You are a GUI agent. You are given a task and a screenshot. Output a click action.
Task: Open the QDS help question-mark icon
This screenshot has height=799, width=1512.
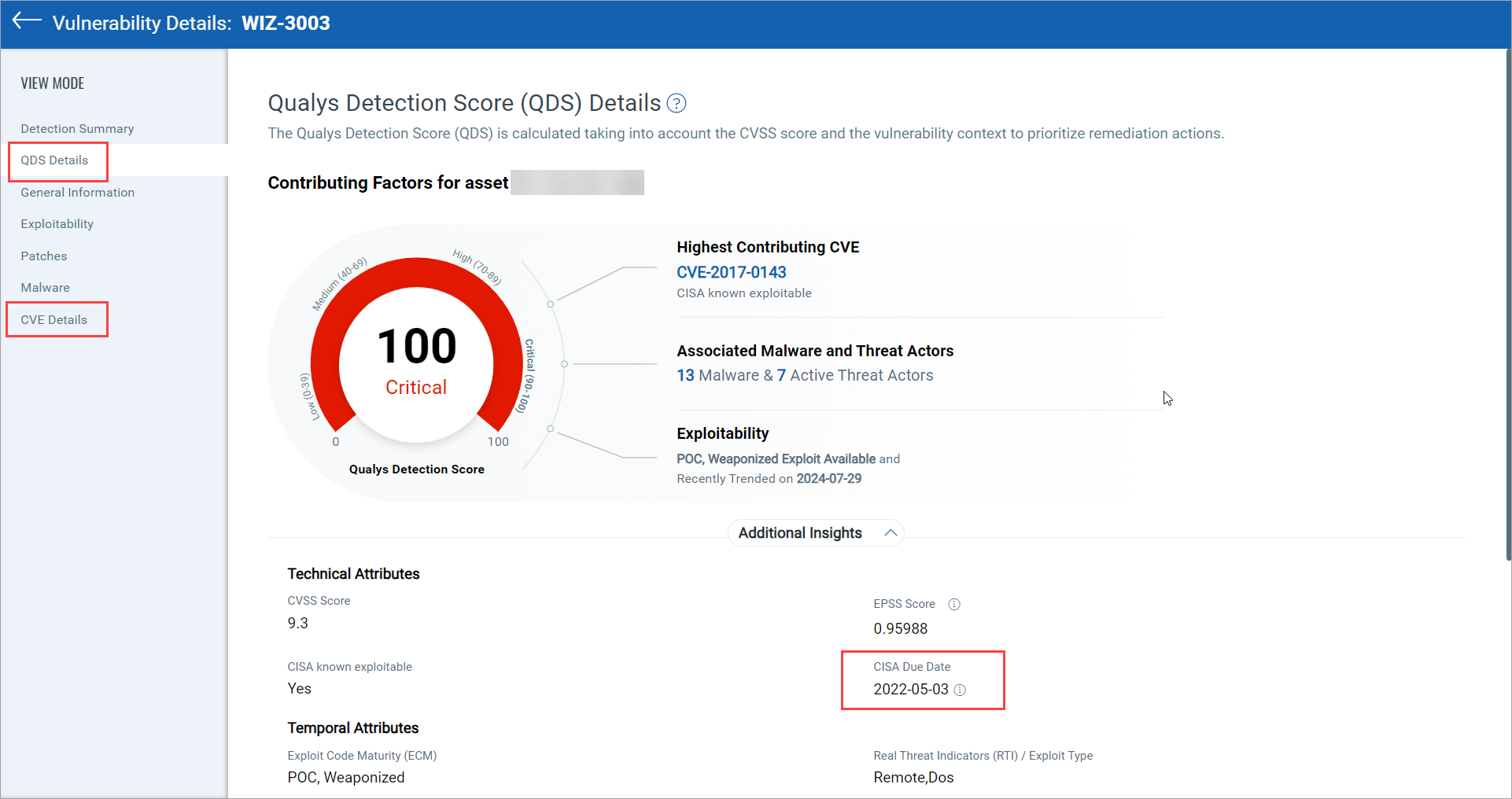677,103
